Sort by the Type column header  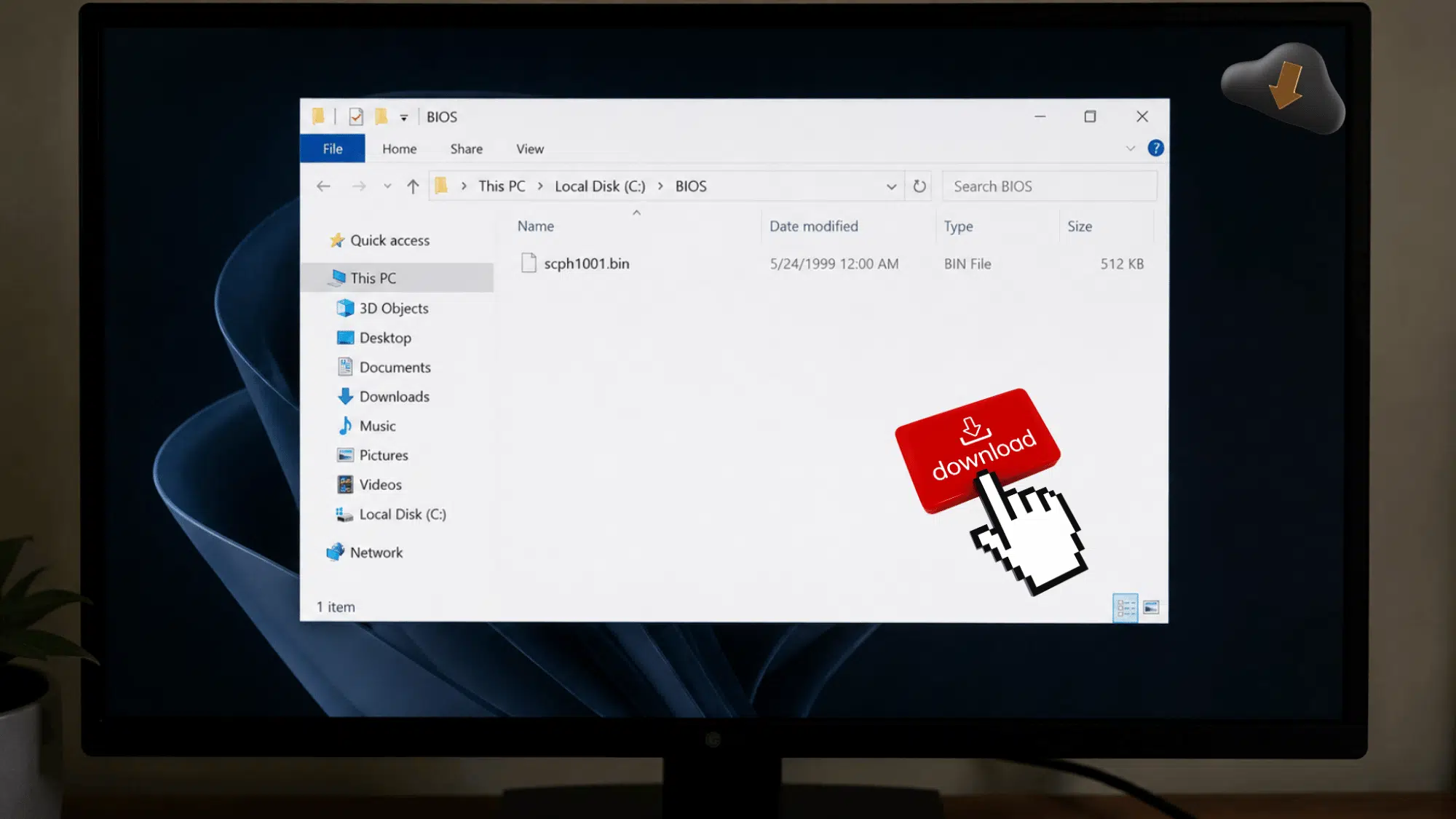click(958, 226)
